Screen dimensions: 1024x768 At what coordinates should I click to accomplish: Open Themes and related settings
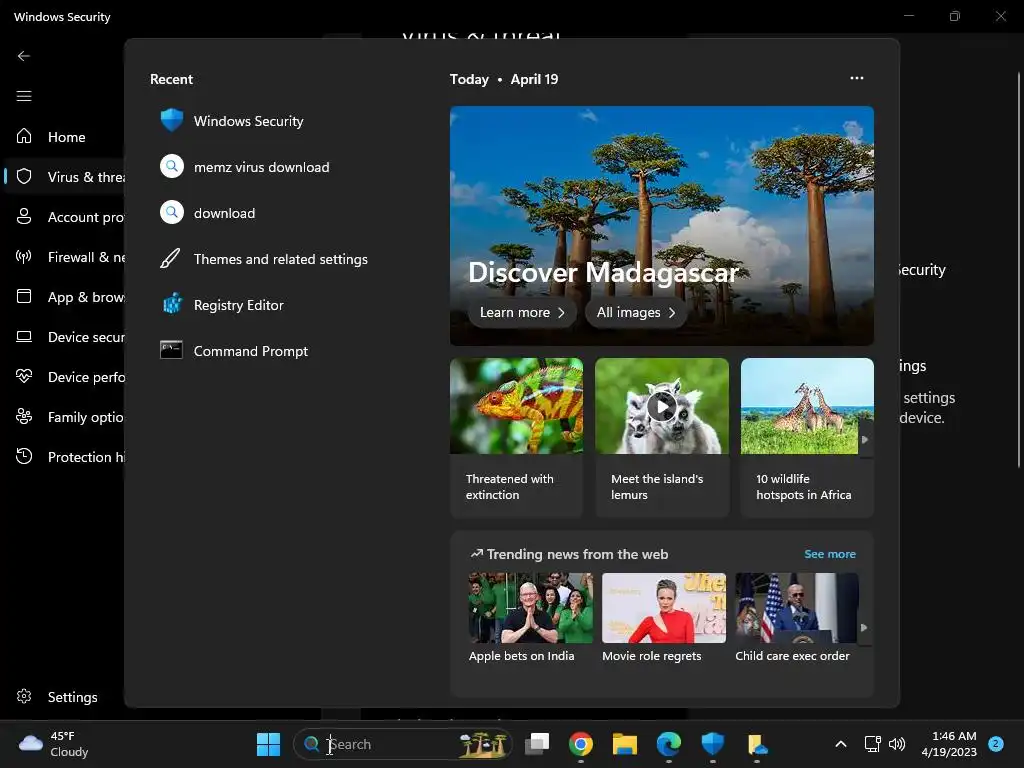point(264,259)
